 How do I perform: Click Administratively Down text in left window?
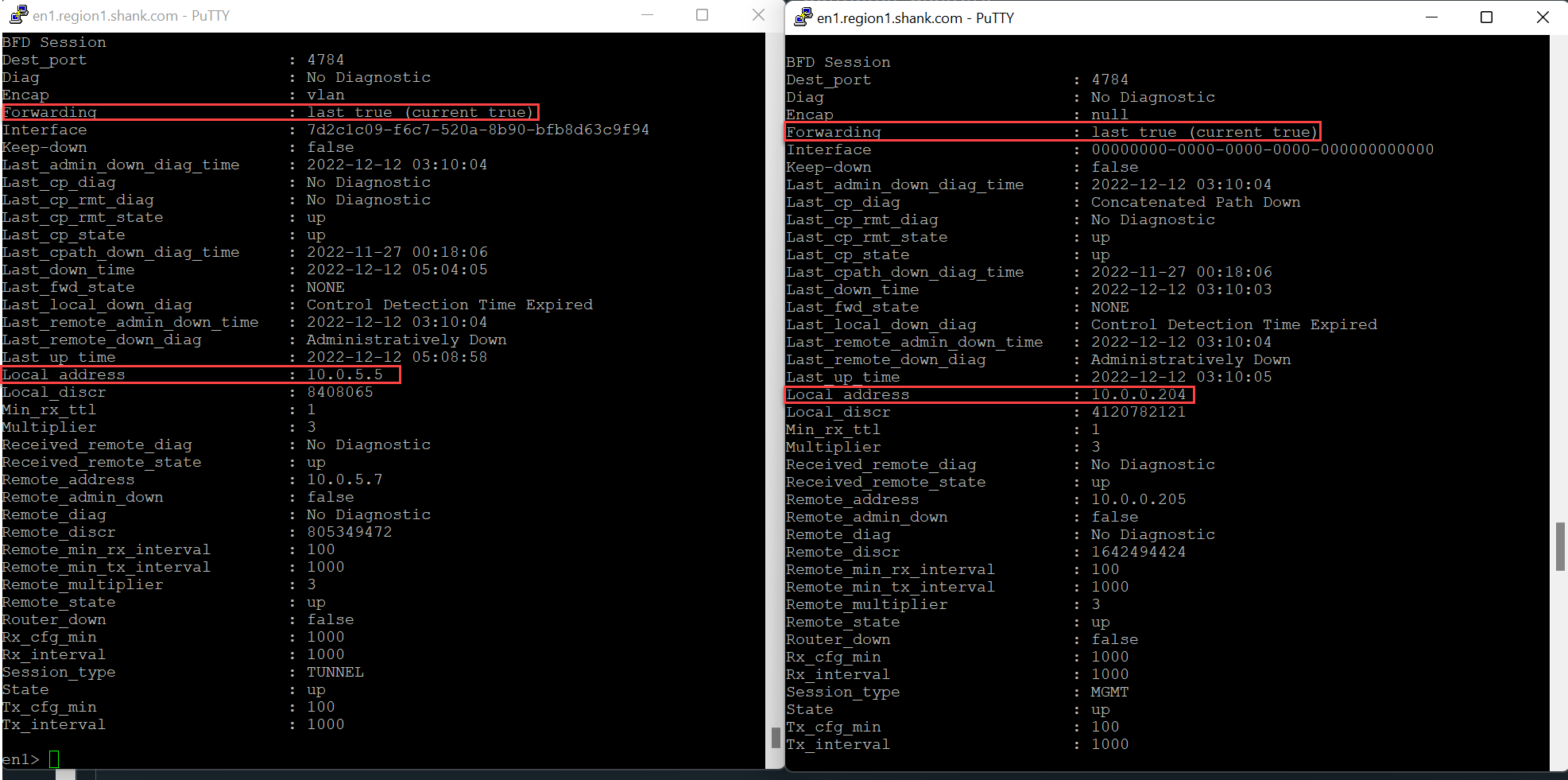pyautogui.click(x=407, y=340)
